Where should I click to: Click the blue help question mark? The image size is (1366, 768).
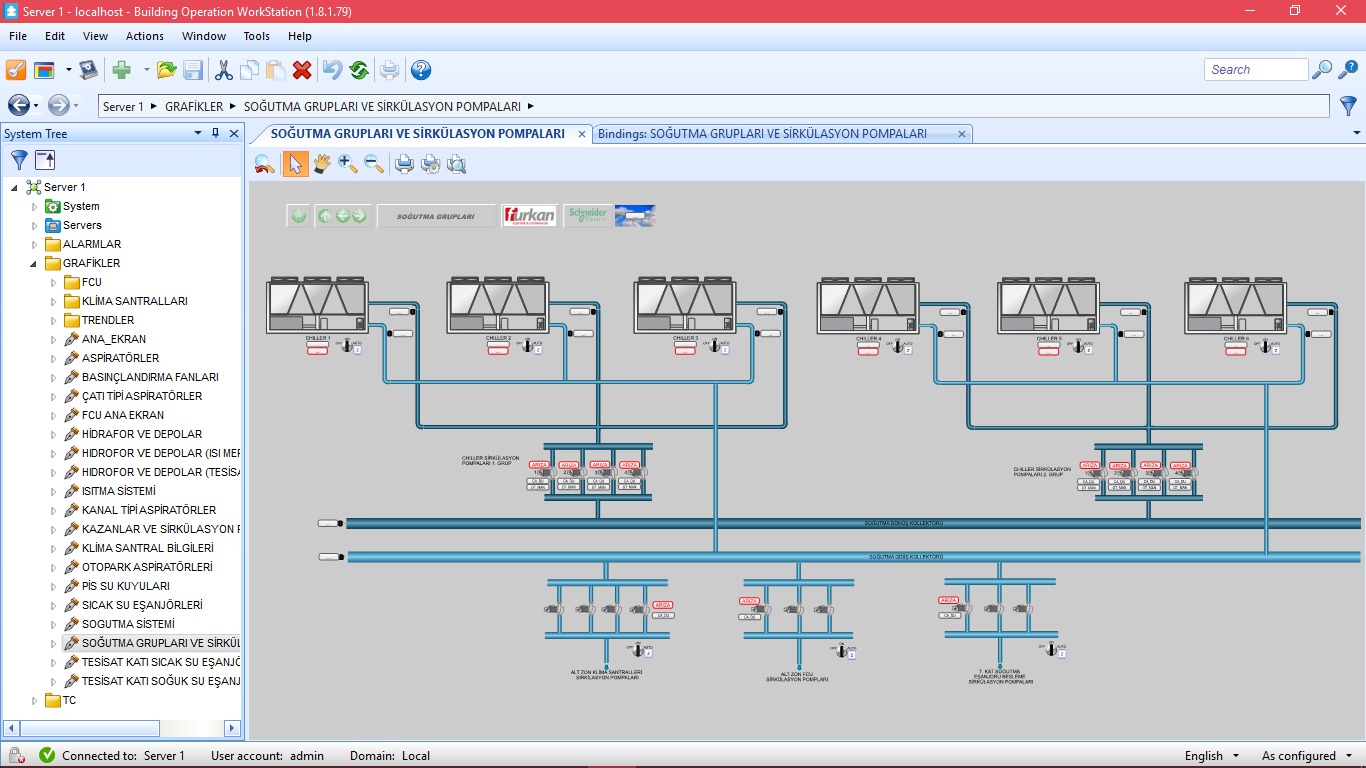[x=421, y=70]
